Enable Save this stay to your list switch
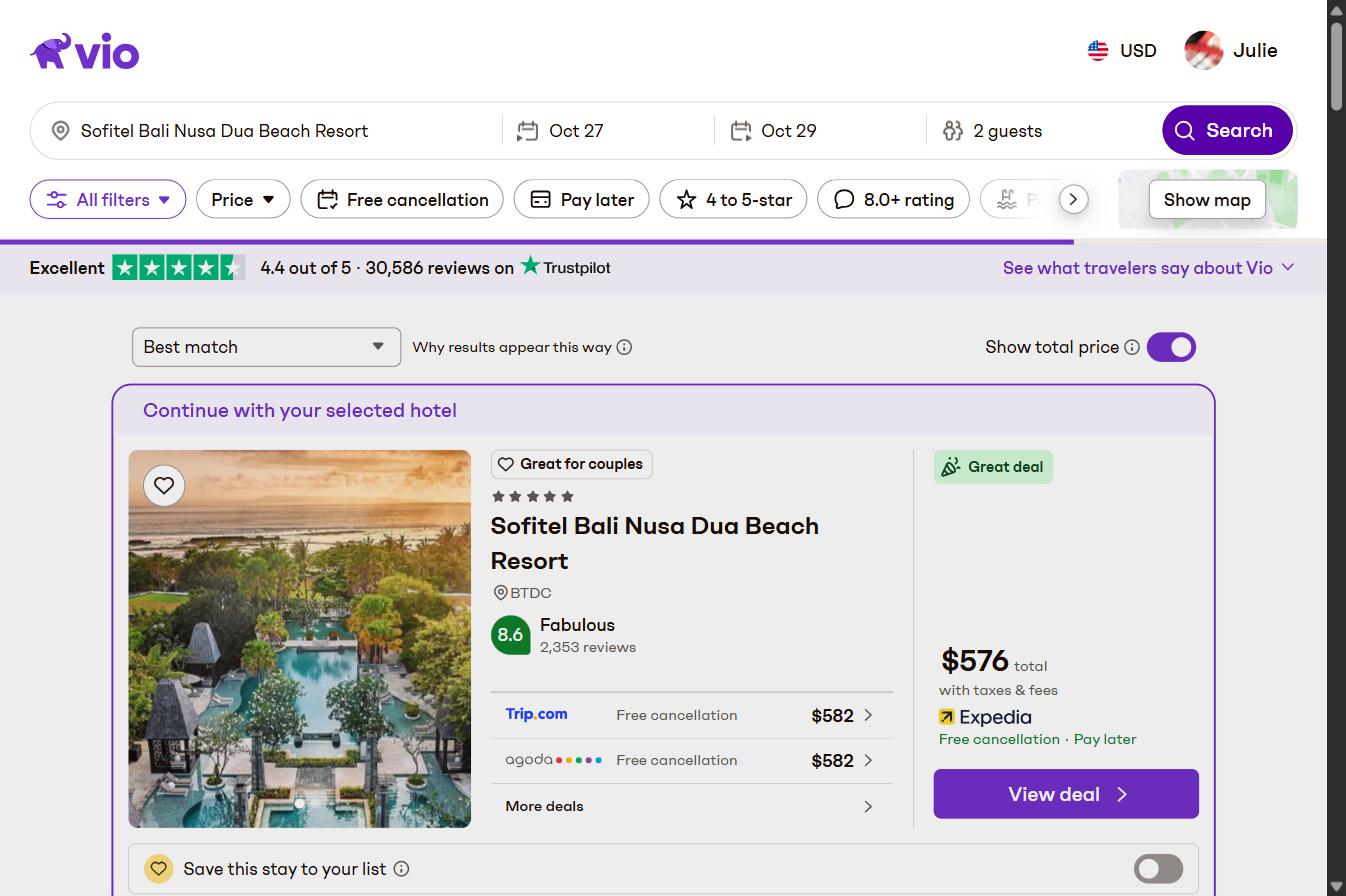1346x896 pixels. click(1158, 869)
